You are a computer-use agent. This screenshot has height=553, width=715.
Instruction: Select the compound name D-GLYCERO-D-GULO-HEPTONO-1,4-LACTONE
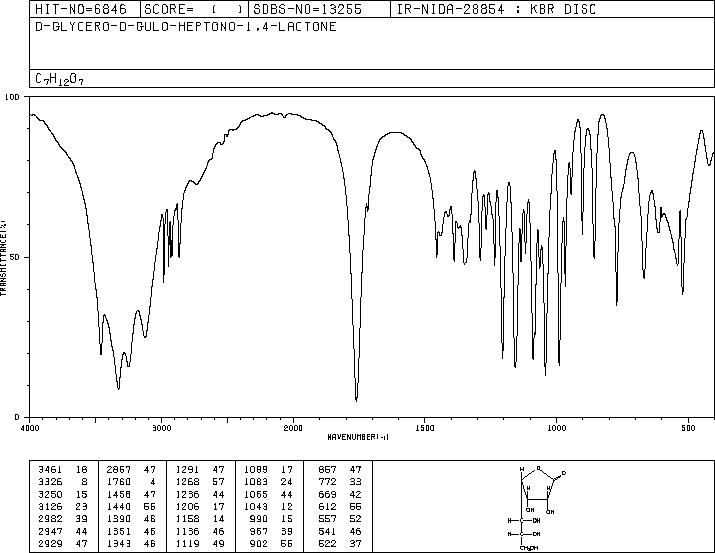(x=186, y=27)
